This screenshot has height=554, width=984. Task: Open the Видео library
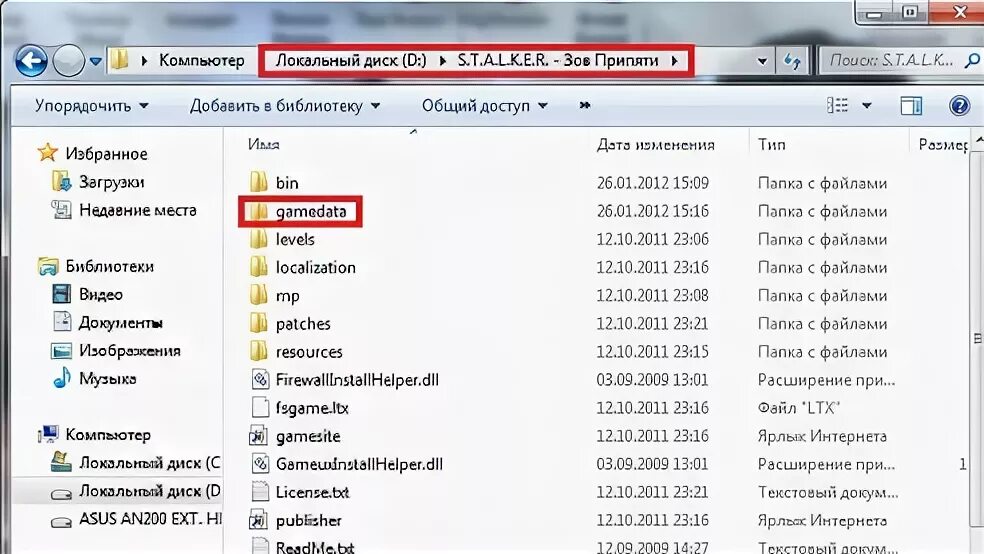click(x=100, y=294)
